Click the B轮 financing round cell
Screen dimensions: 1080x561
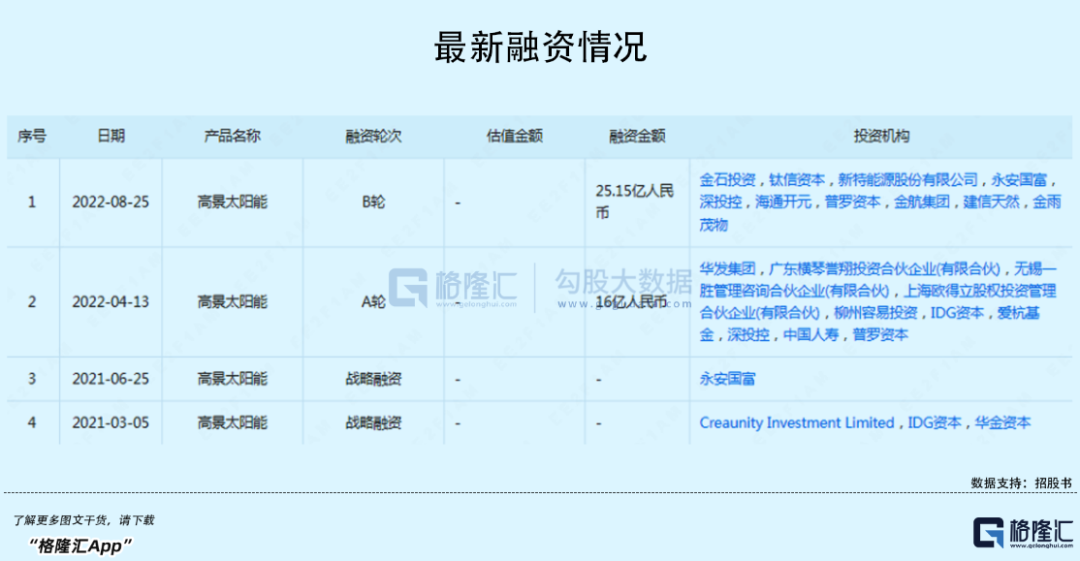373,202
